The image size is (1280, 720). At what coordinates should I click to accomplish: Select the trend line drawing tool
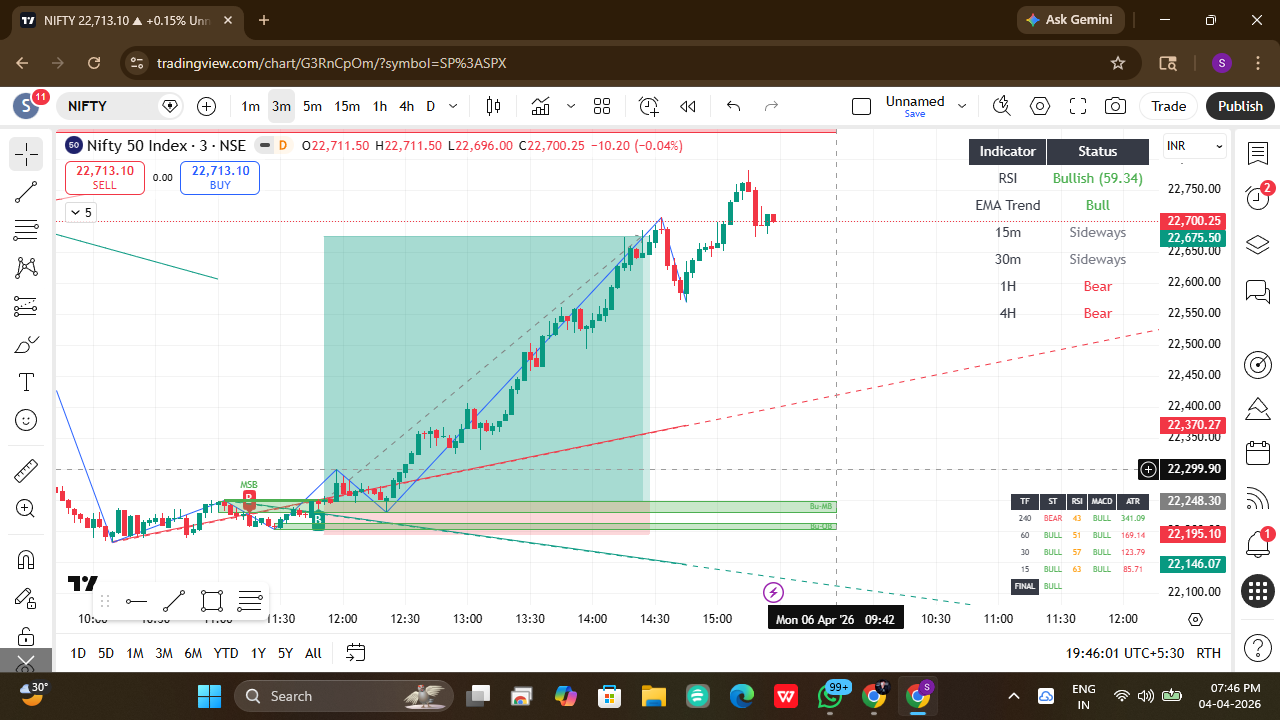pos(26,192)
